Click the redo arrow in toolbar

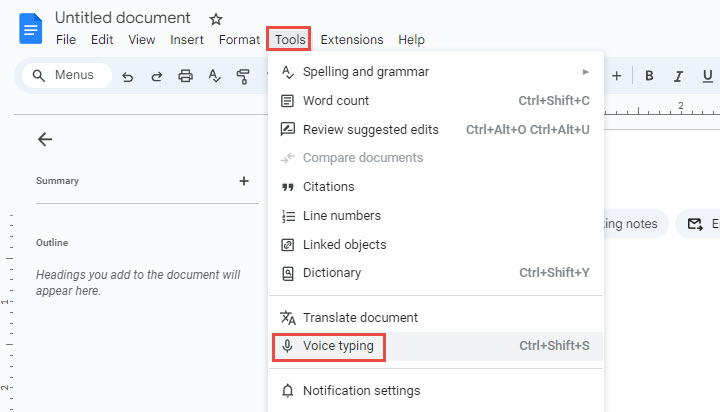156,76
